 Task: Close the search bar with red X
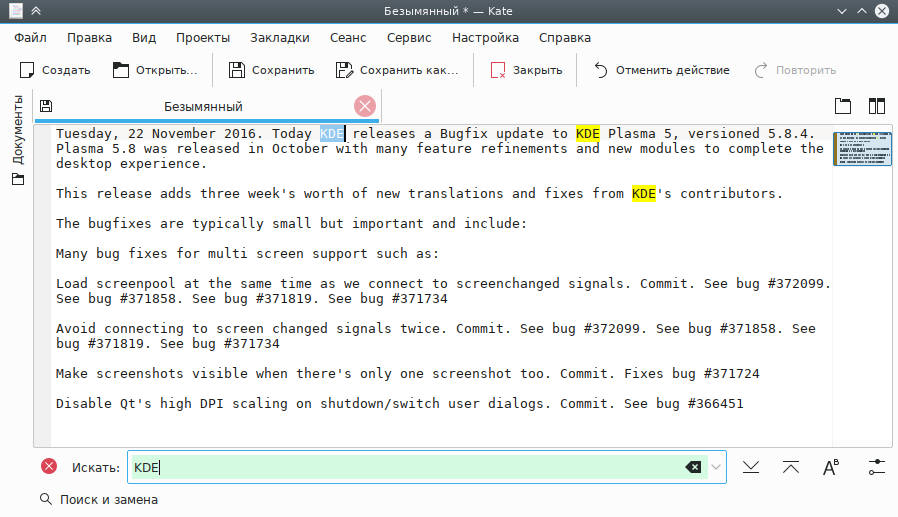[49, 467]
